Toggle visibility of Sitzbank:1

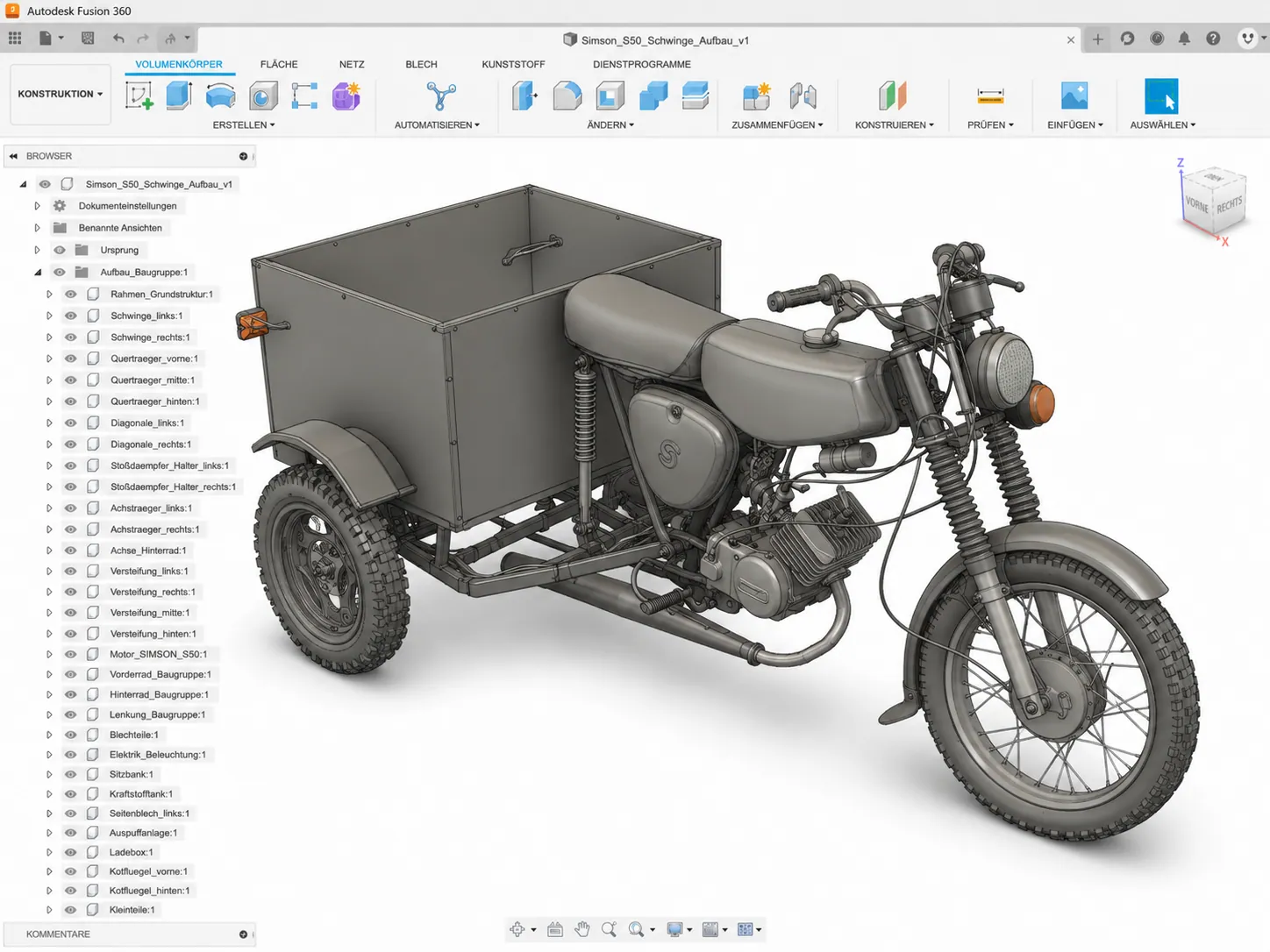[71, 774]
